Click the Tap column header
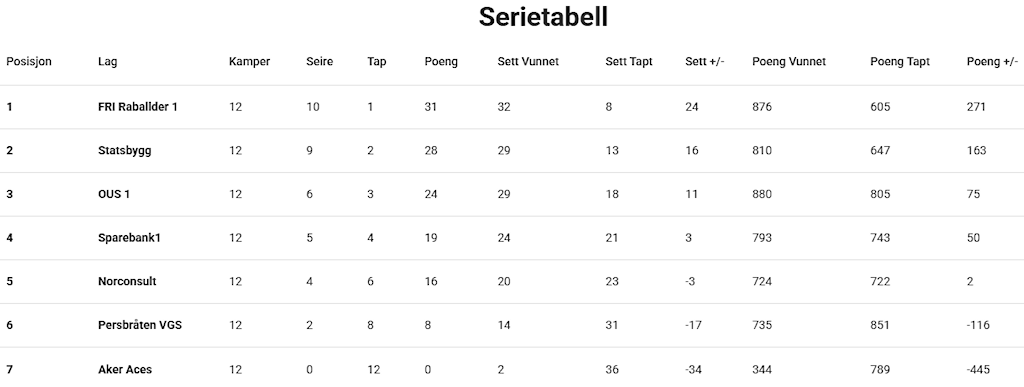The height and width of the screenshot is (387, 1024). pyautogui.click(x=377, y=61)
